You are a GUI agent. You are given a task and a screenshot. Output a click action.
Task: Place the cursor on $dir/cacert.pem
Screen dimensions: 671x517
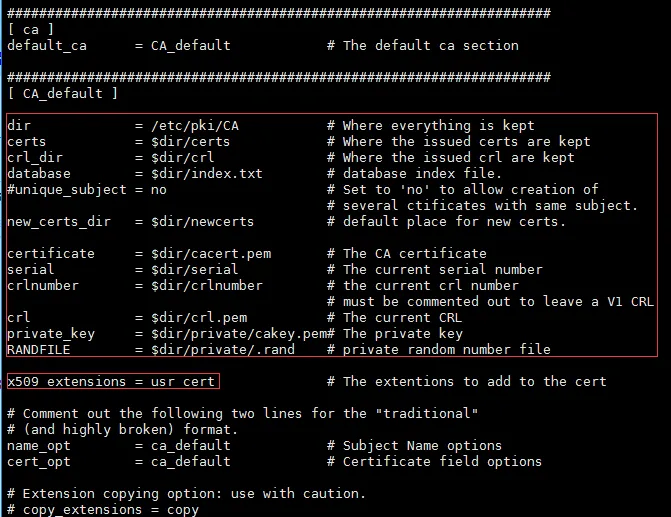(x=211, y=254)
